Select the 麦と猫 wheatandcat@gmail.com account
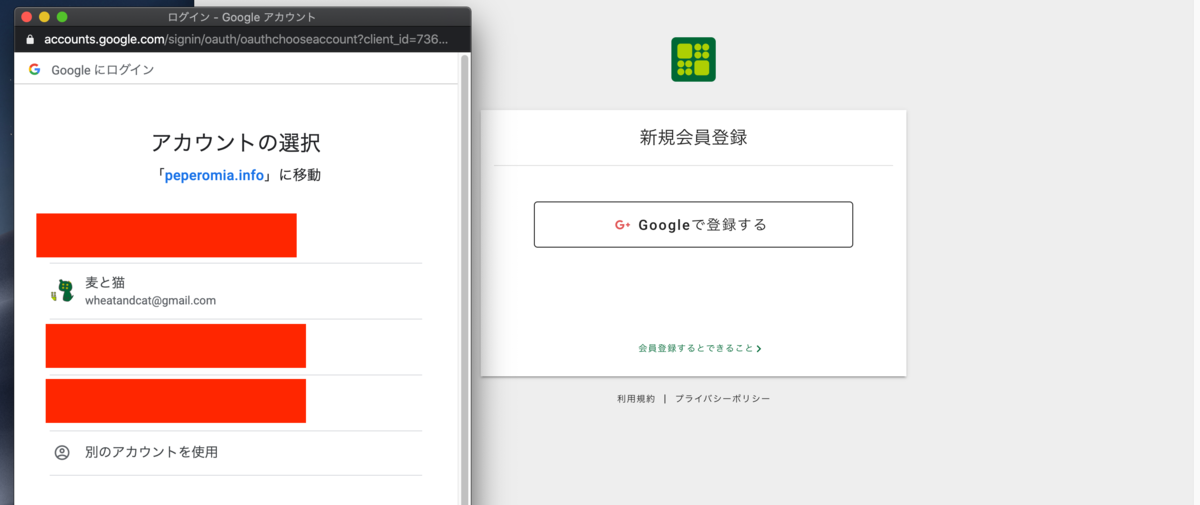The width and height of the screenshot is (1200, 505). (236, 291)
